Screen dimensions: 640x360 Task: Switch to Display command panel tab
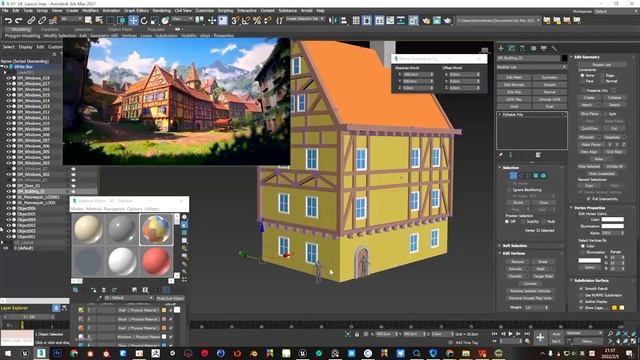click(x=543, y=48)
